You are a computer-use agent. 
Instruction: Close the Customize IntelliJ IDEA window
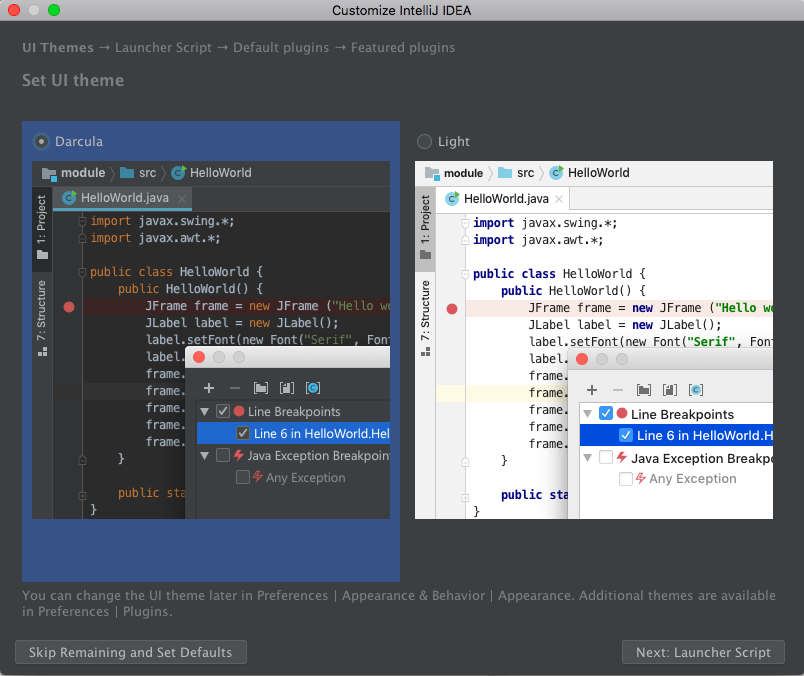pos(14,10)
